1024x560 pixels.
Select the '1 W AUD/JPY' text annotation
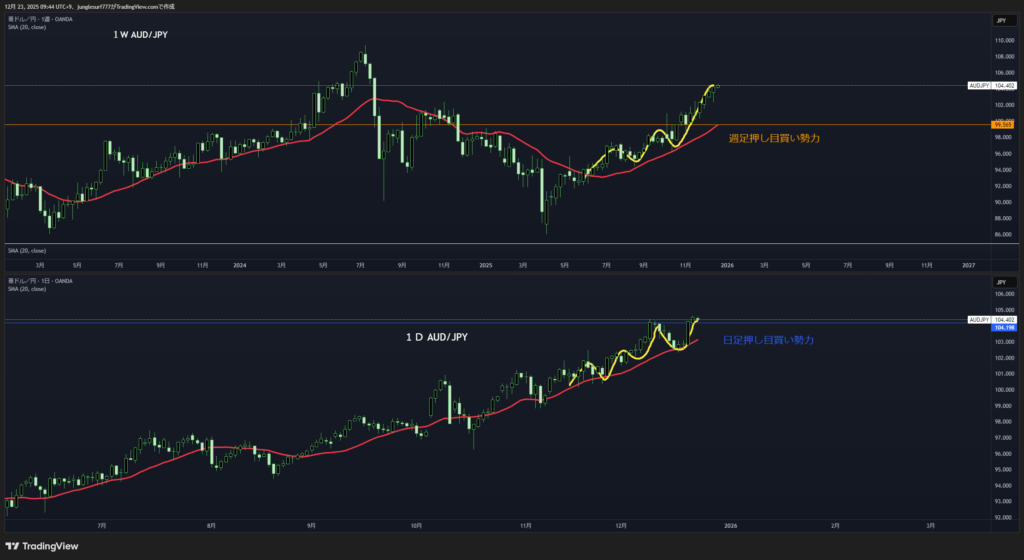(140, 35)
